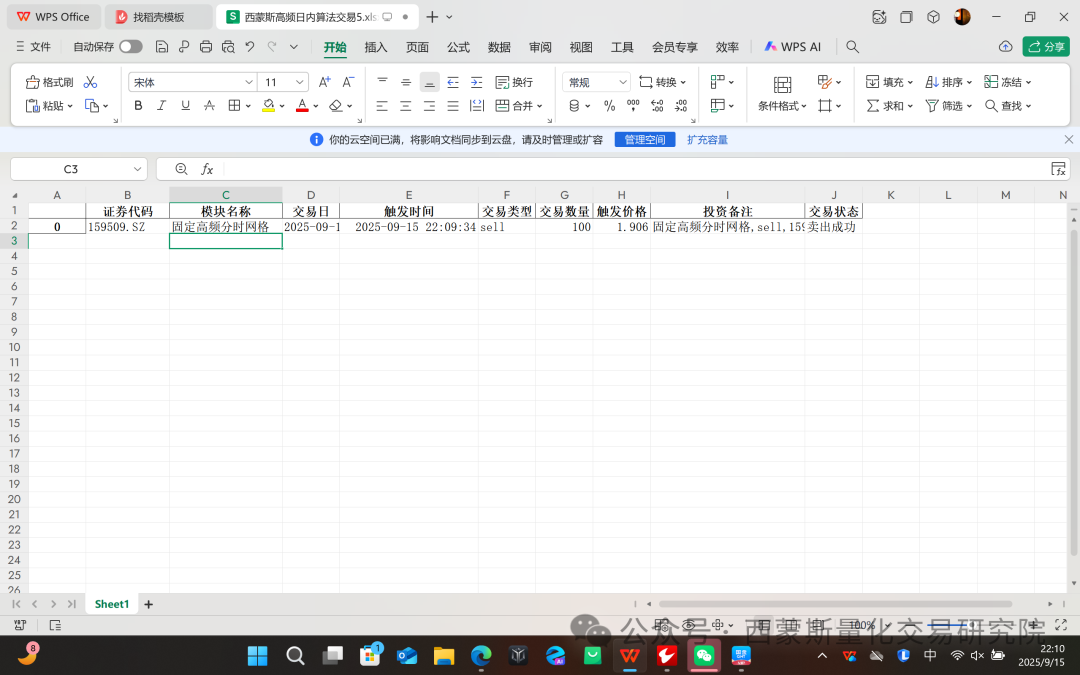Align text to top
This screenshot has width=1080, height=675.
click(382, 82)
